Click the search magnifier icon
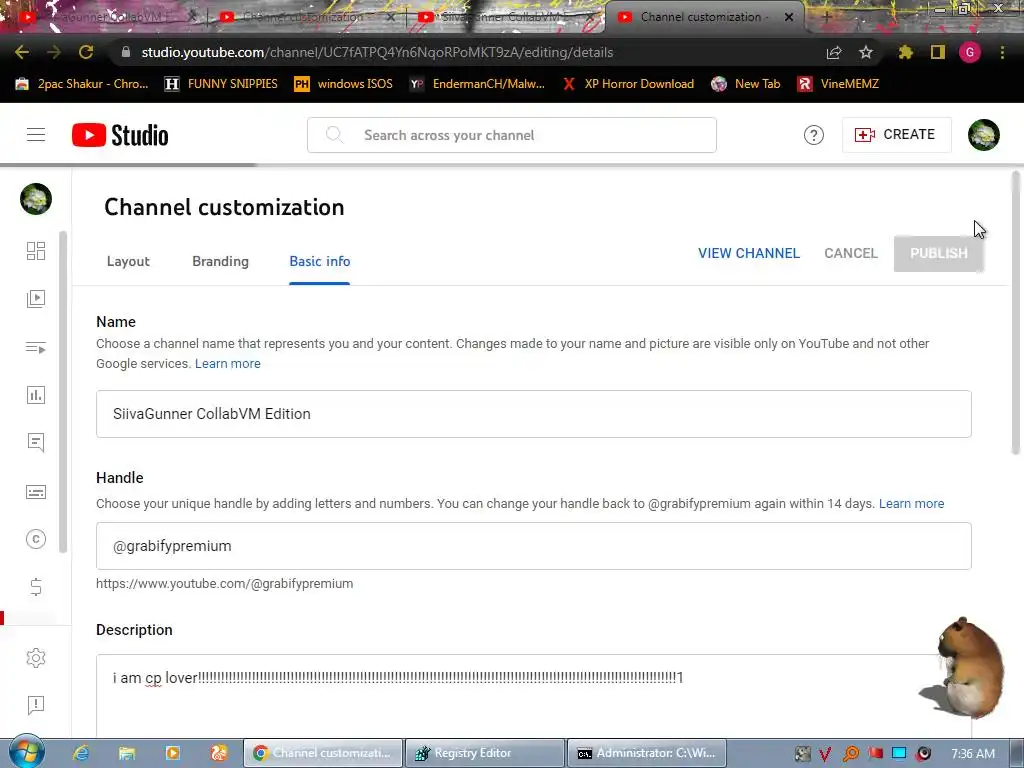 pos(334,135)
